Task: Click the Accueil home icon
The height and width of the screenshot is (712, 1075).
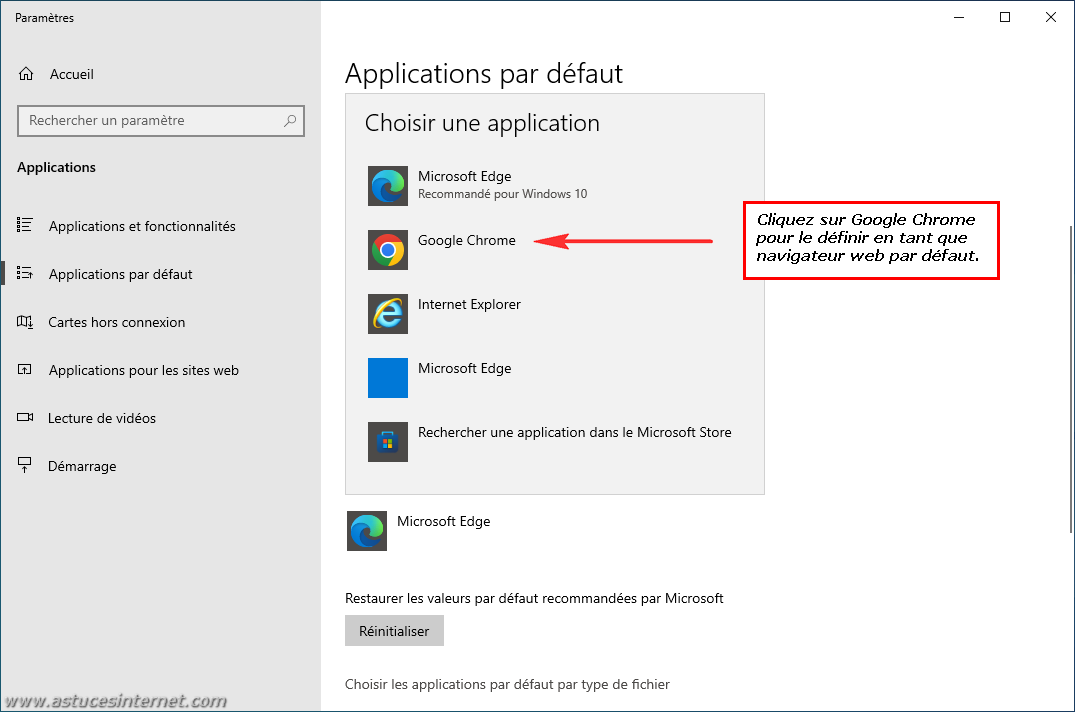Action: coord(26,74)
